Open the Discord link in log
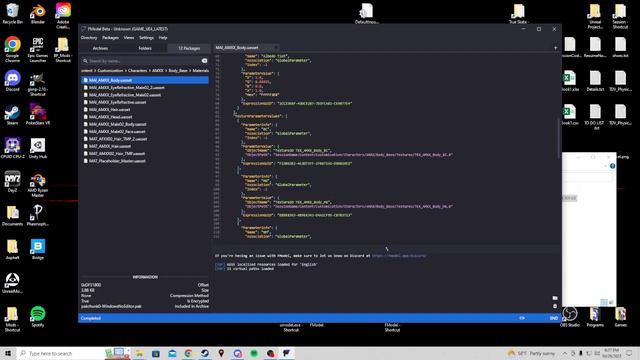This screenshot has height=360, width=640. (x=398, y=256)
